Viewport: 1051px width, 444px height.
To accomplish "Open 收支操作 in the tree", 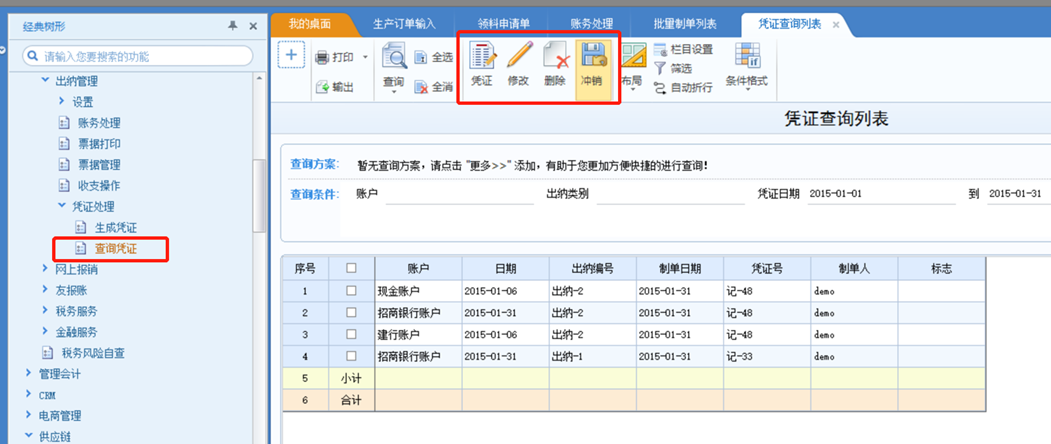I will (x=100, y=185).
